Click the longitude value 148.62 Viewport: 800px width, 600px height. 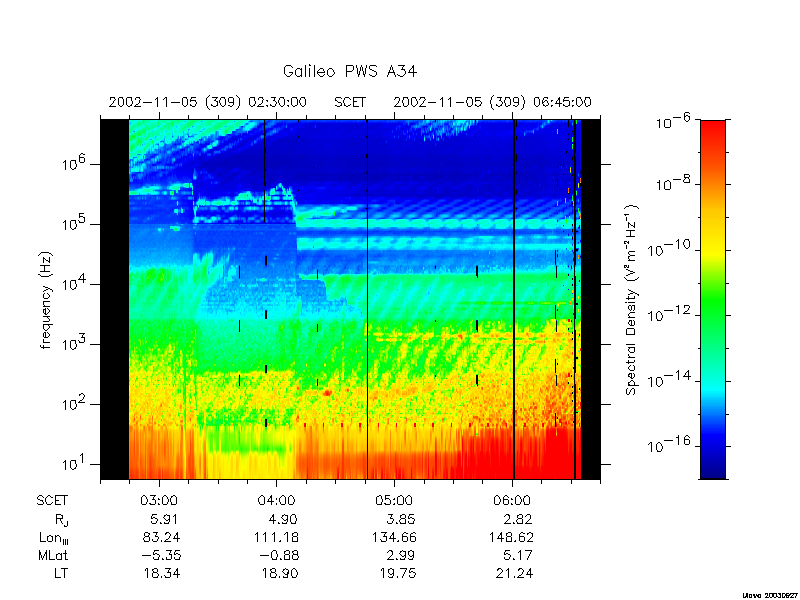tap(512, 537)
